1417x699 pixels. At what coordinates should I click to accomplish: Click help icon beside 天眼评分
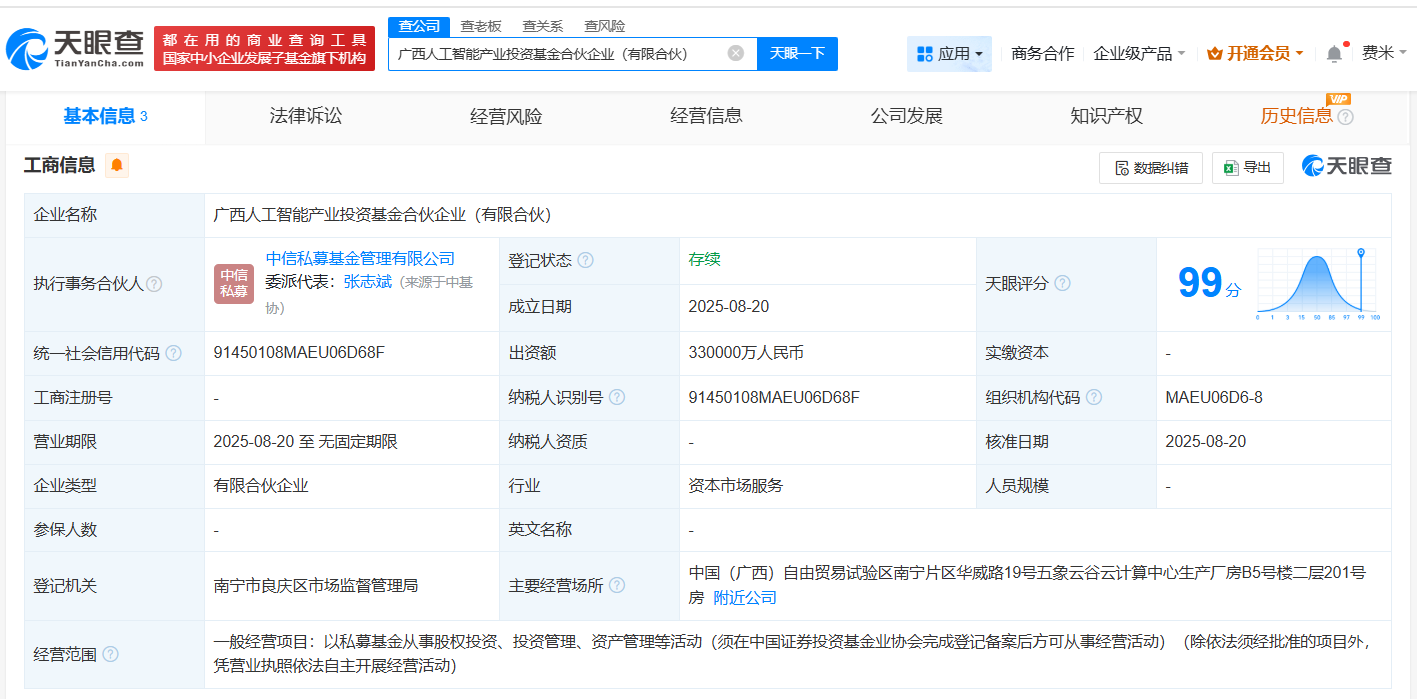[x=1062, y=284]
